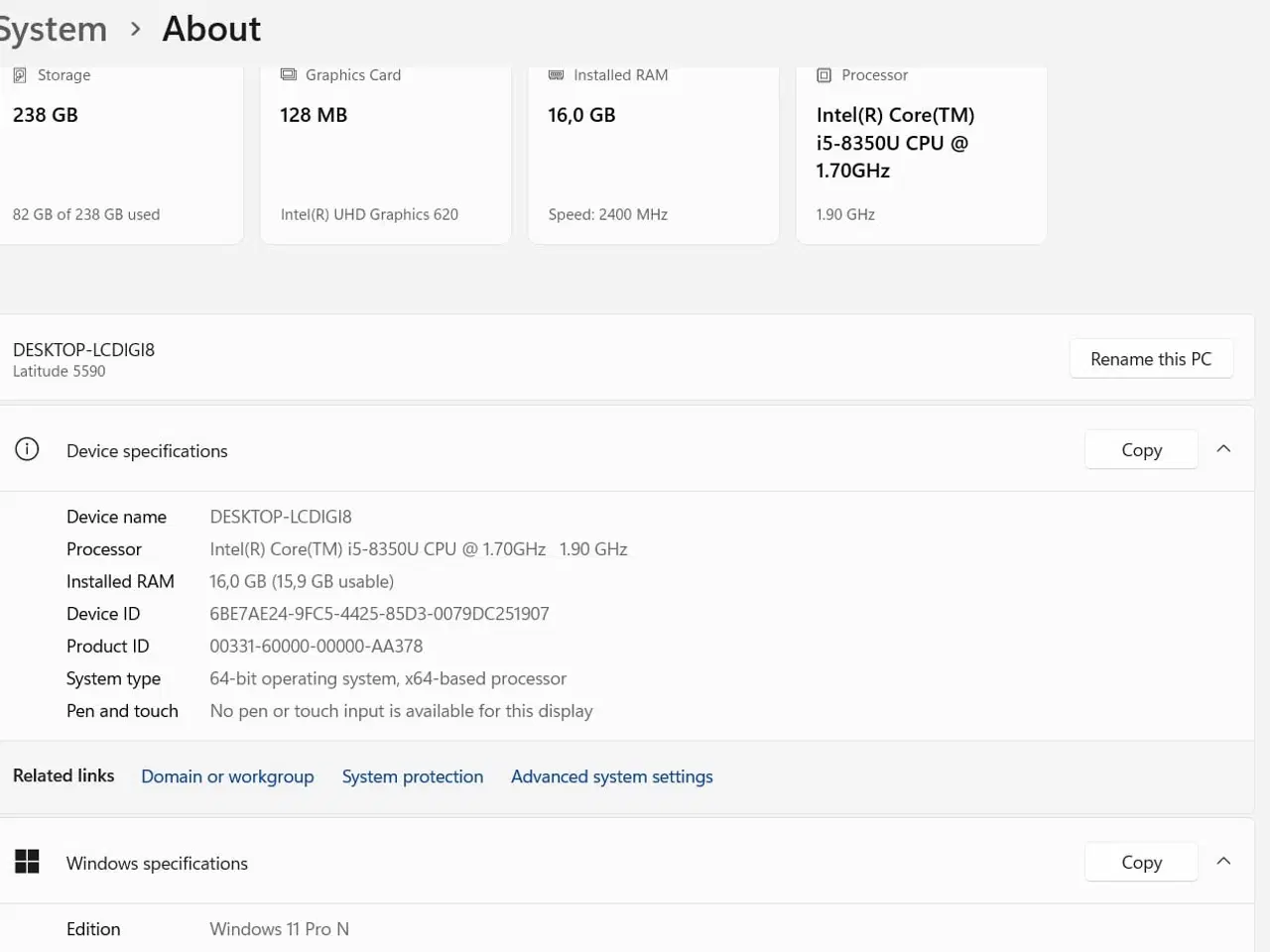Copy the Windows specifications

pyautogui.click(x=1141, y=863)
